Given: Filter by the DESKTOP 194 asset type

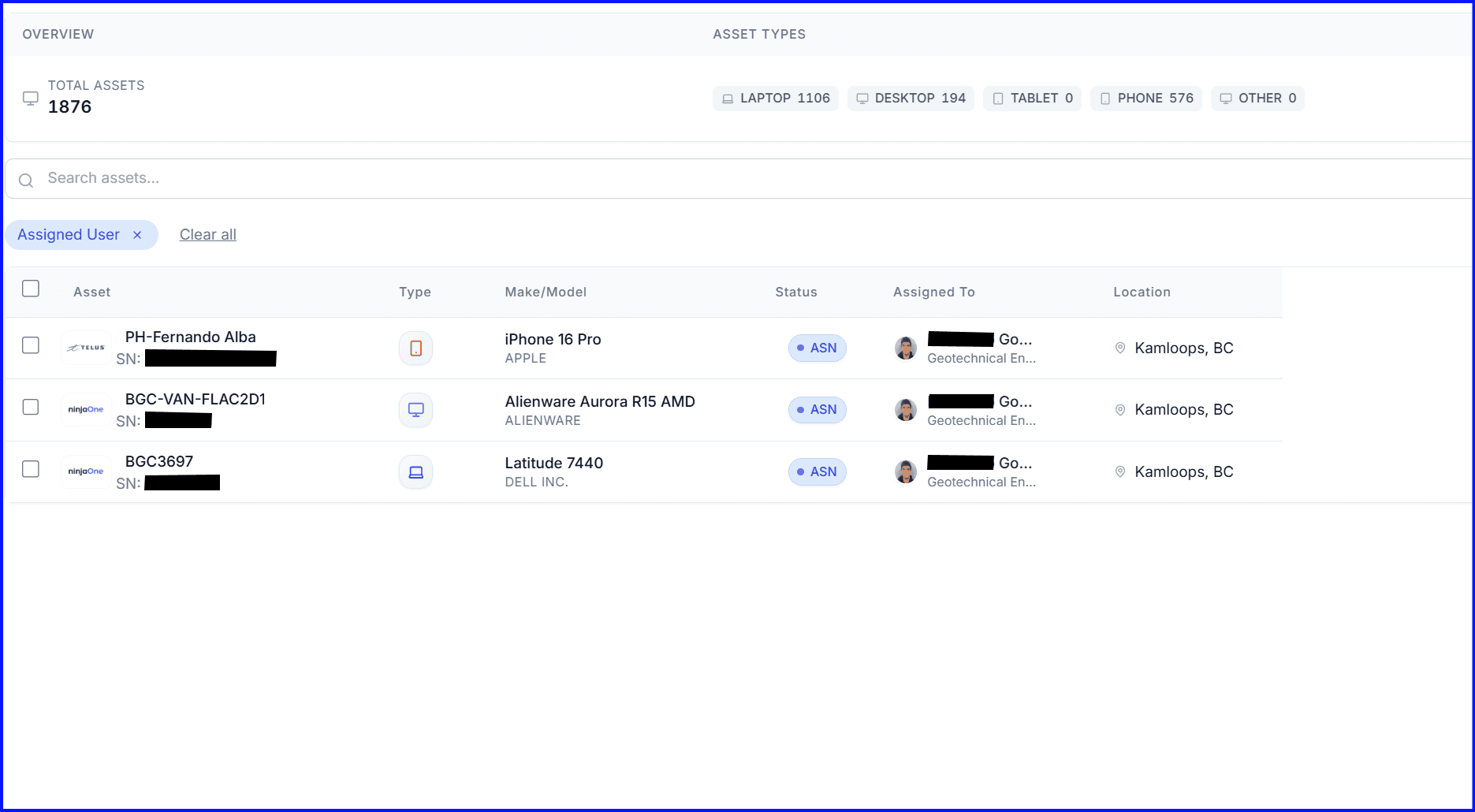Looking at the screenshot, I should click(911, 99).
